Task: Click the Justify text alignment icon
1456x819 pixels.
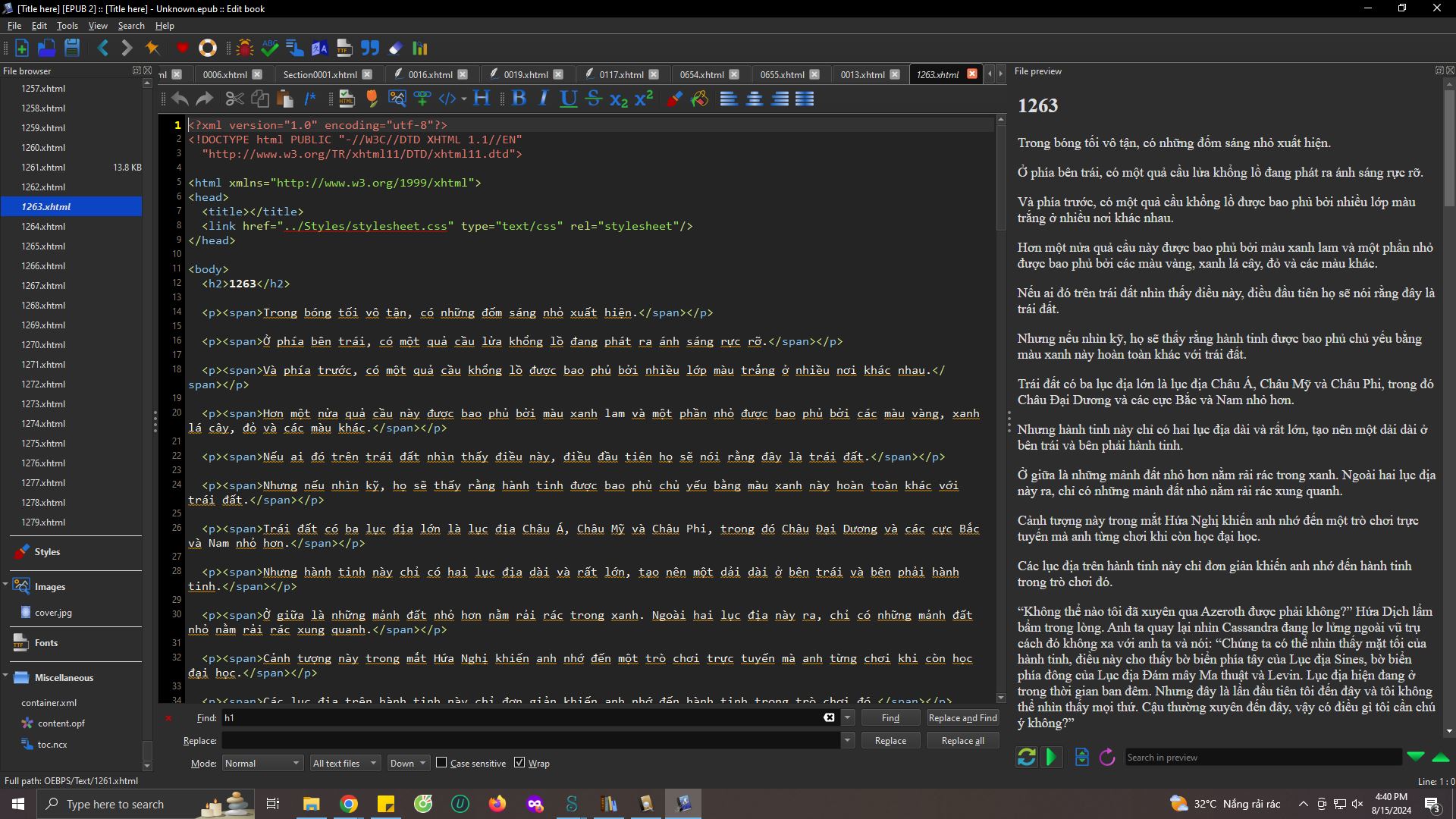Action: (805, 99)
